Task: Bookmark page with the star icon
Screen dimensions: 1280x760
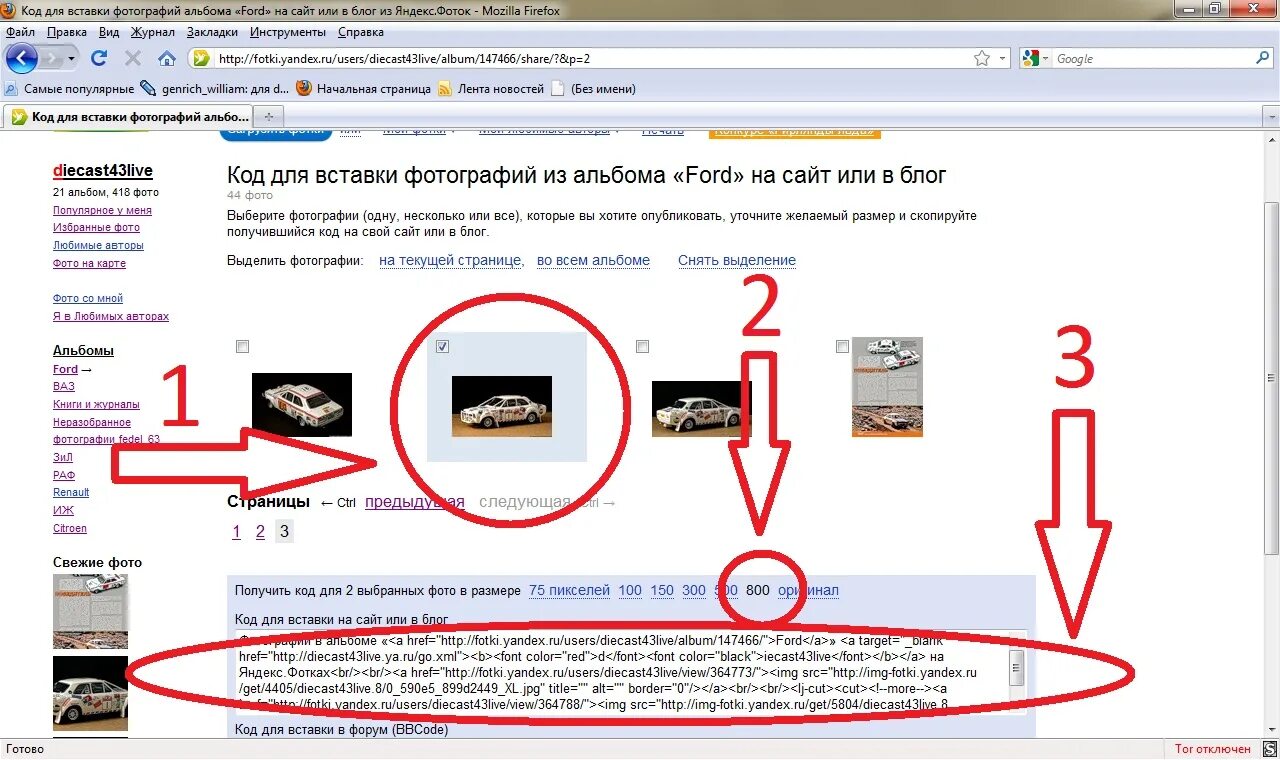Action: tap(982, 59)
